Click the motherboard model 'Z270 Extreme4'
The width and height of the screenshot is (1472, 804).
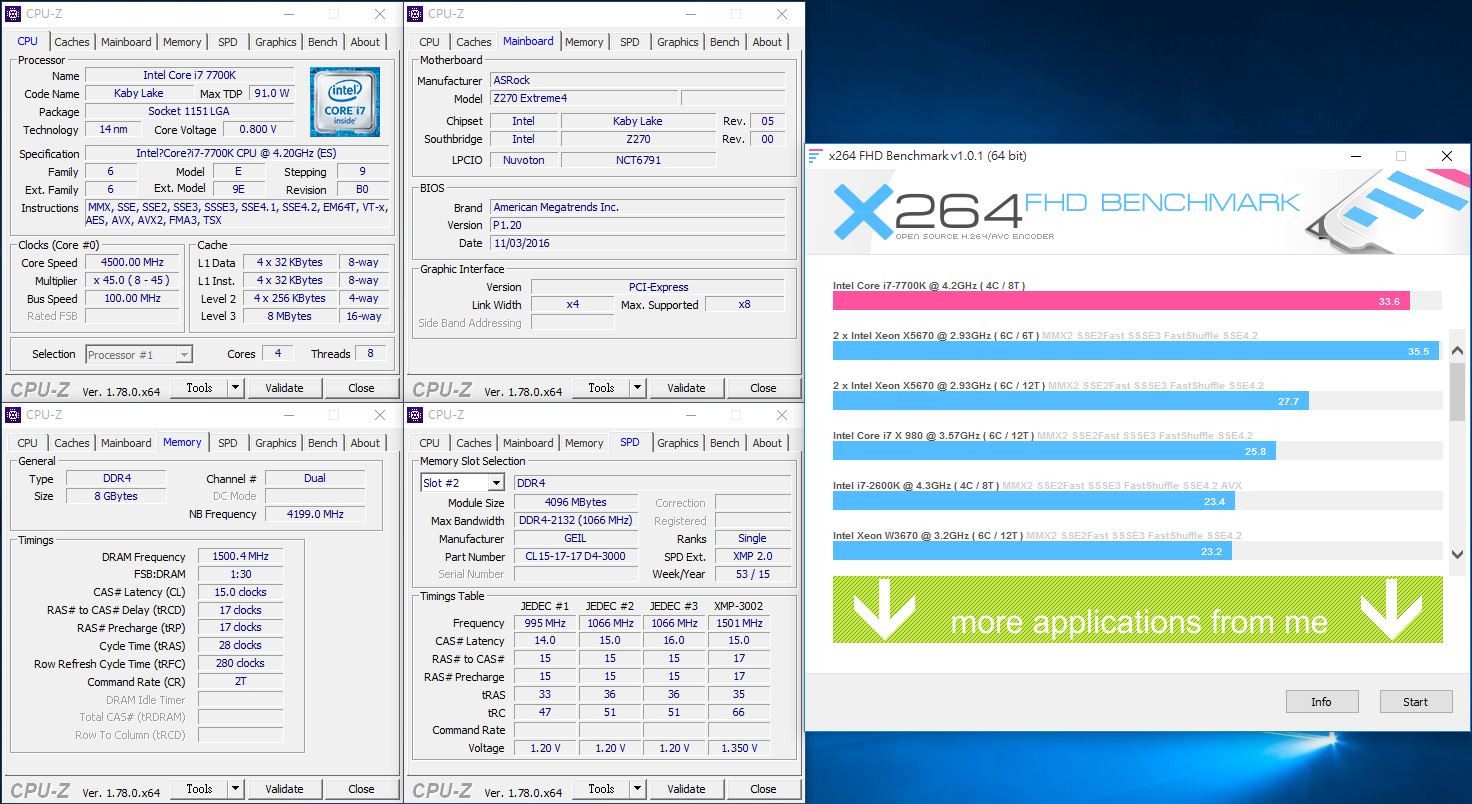[x=584, y=99]
